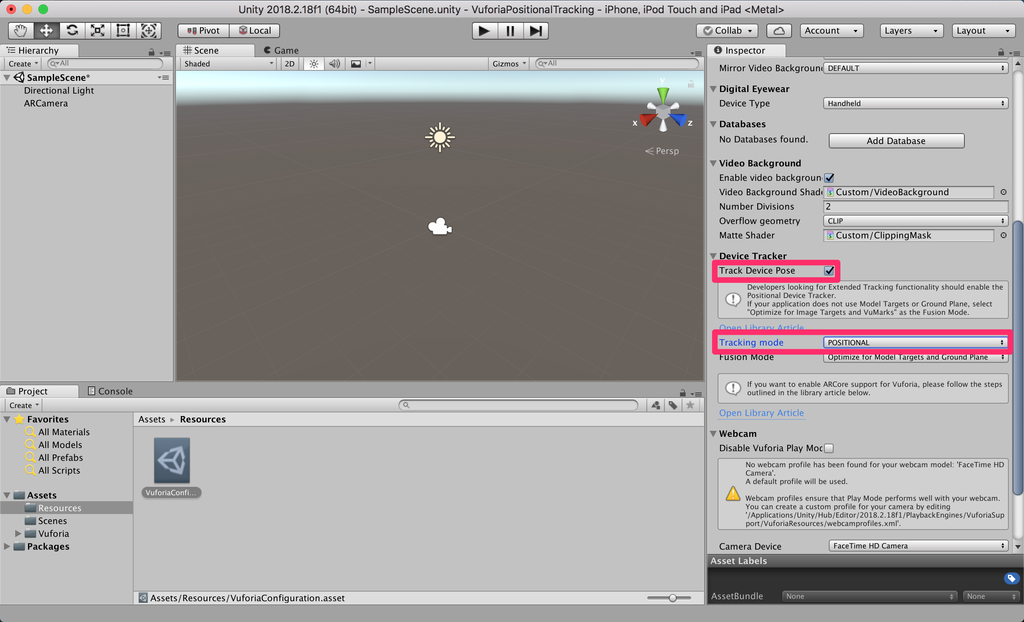Click the favorites star icon in Project toolbar
The width and height of the screenshot is (1024, 622).
[690, 405]
